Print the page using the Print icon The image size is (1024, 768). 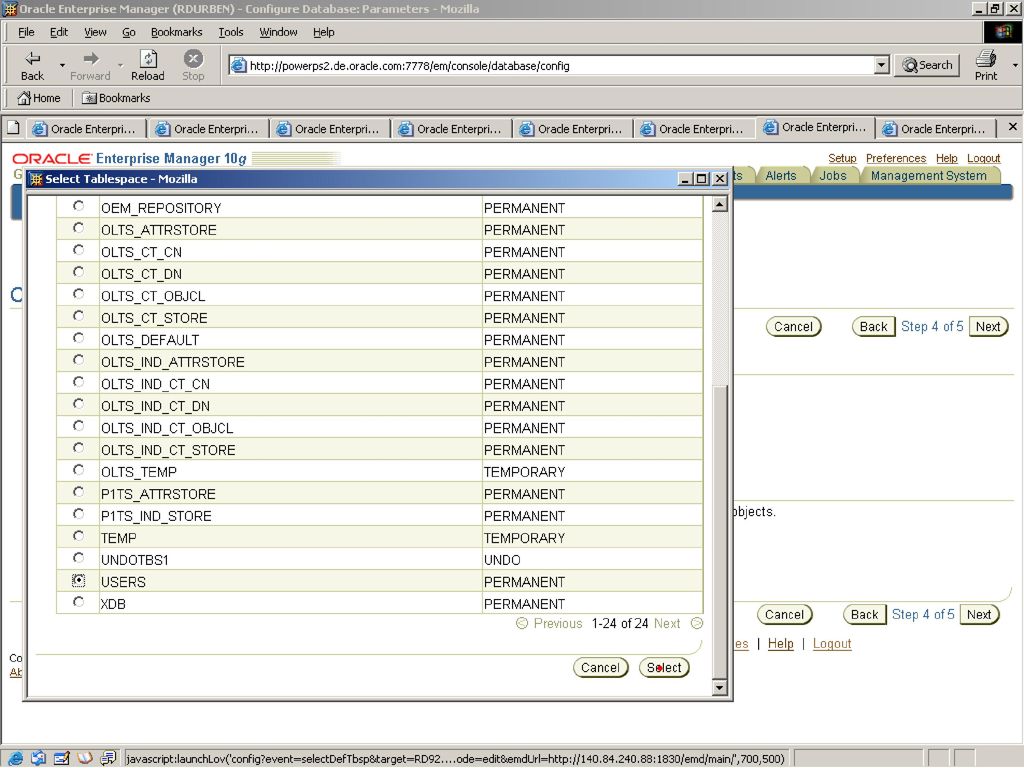click(x=985, y=59)
